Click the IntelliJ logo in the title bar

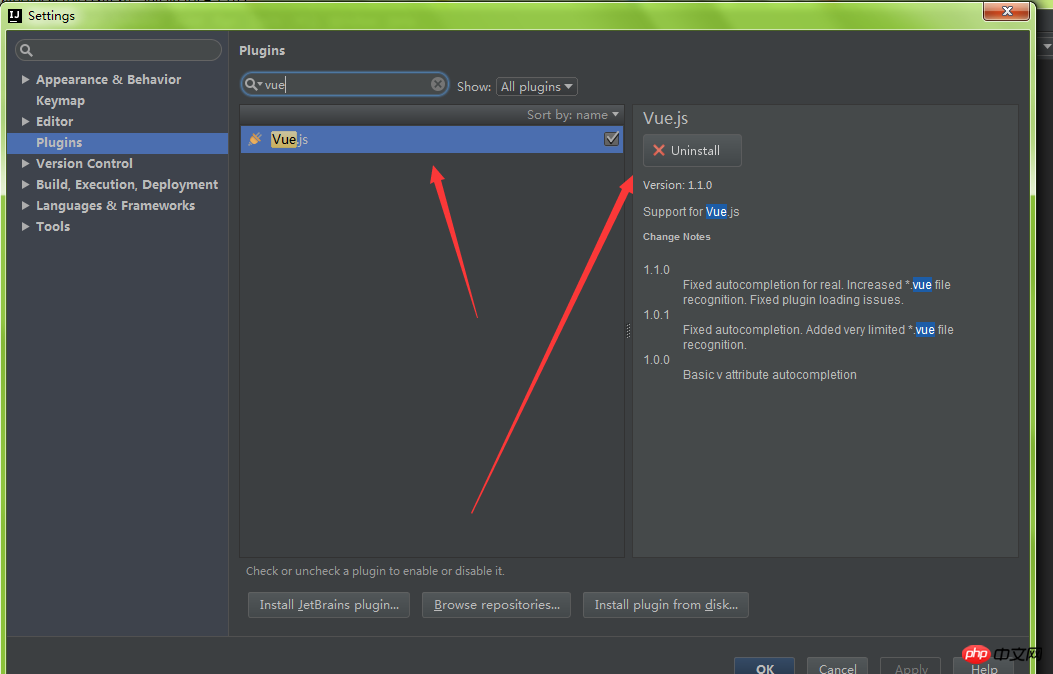tap(15, 15)
